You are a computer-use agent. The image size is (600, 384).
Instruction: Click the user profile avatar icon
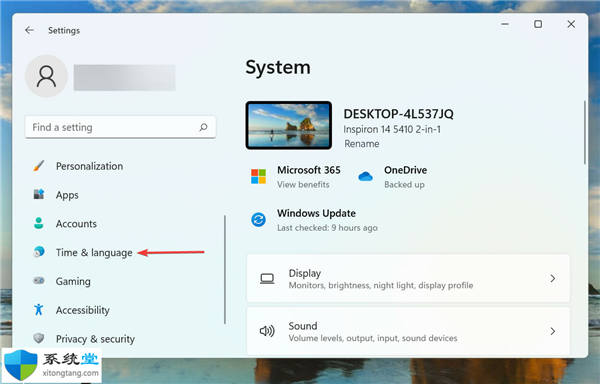[x=46, y=76]
